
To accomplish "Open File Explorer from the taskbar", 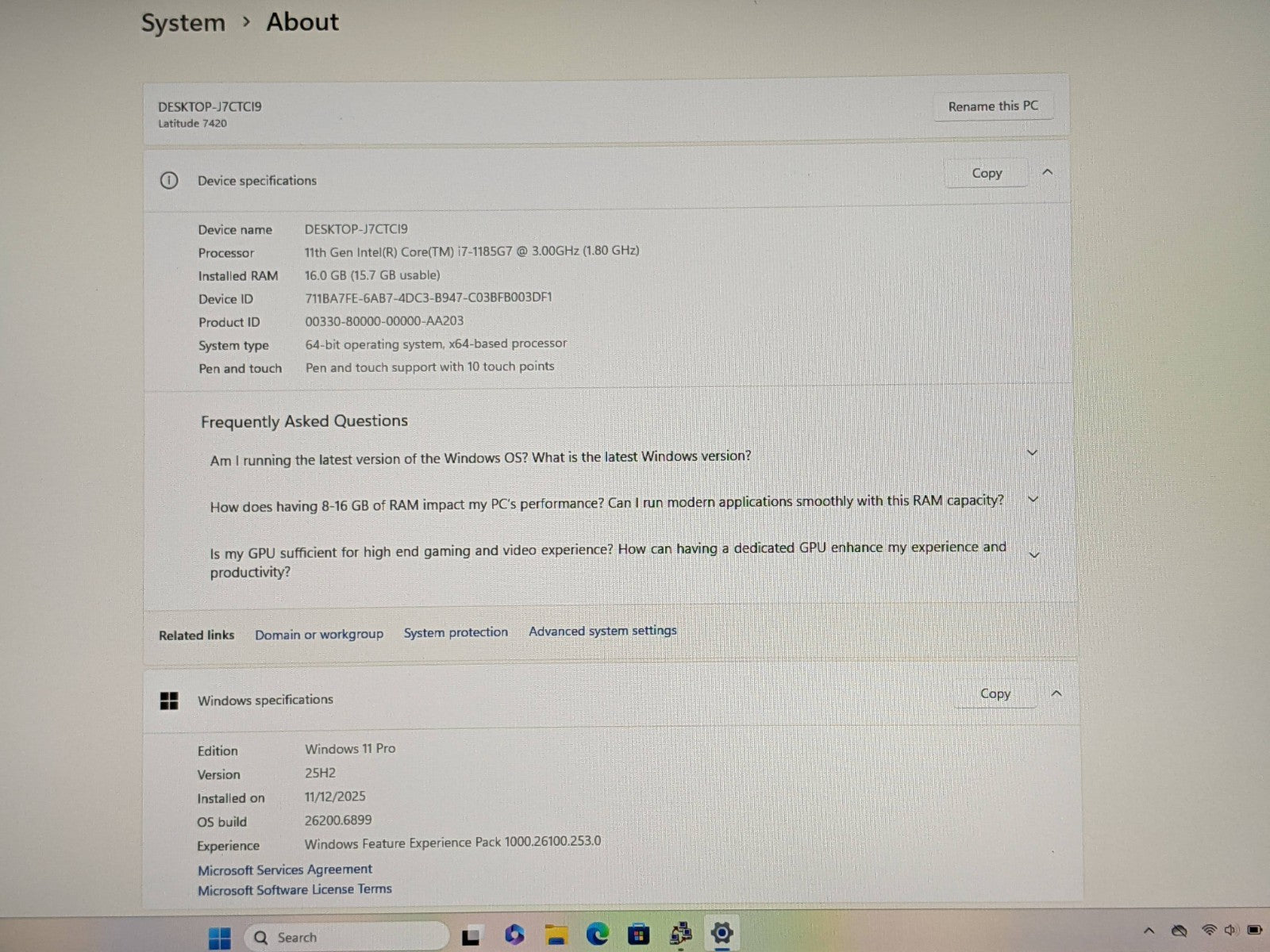I will [556, 935].
